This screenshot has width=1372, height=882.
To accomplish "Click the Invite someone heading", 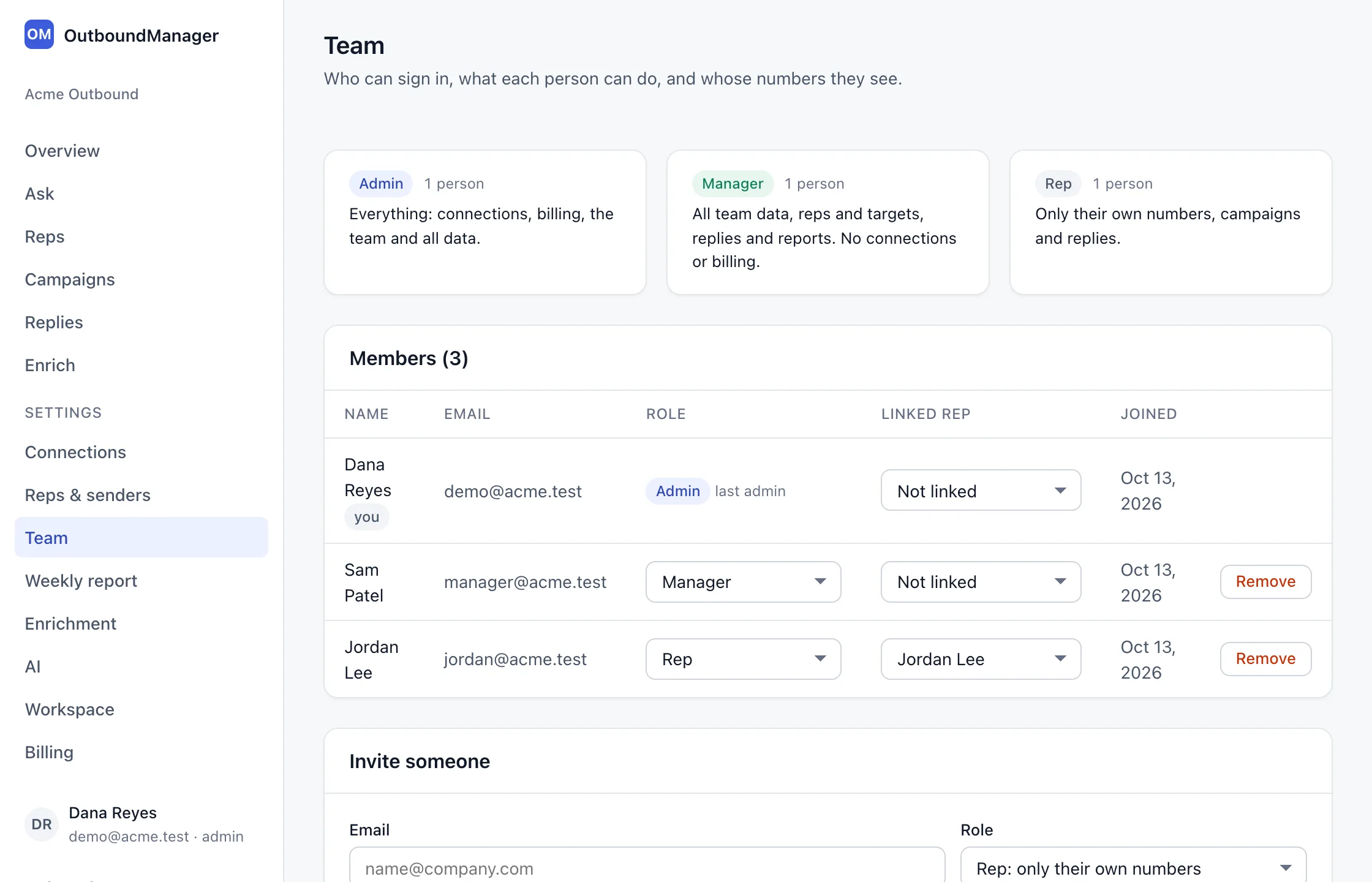I will [420, 761].
